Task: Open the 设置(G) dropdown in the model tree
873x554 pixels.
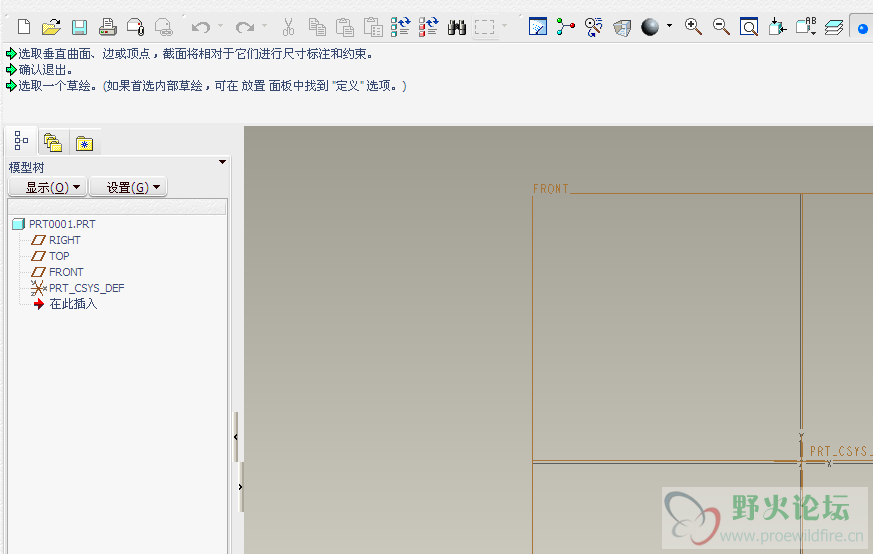Action: [x=128, y=187]
